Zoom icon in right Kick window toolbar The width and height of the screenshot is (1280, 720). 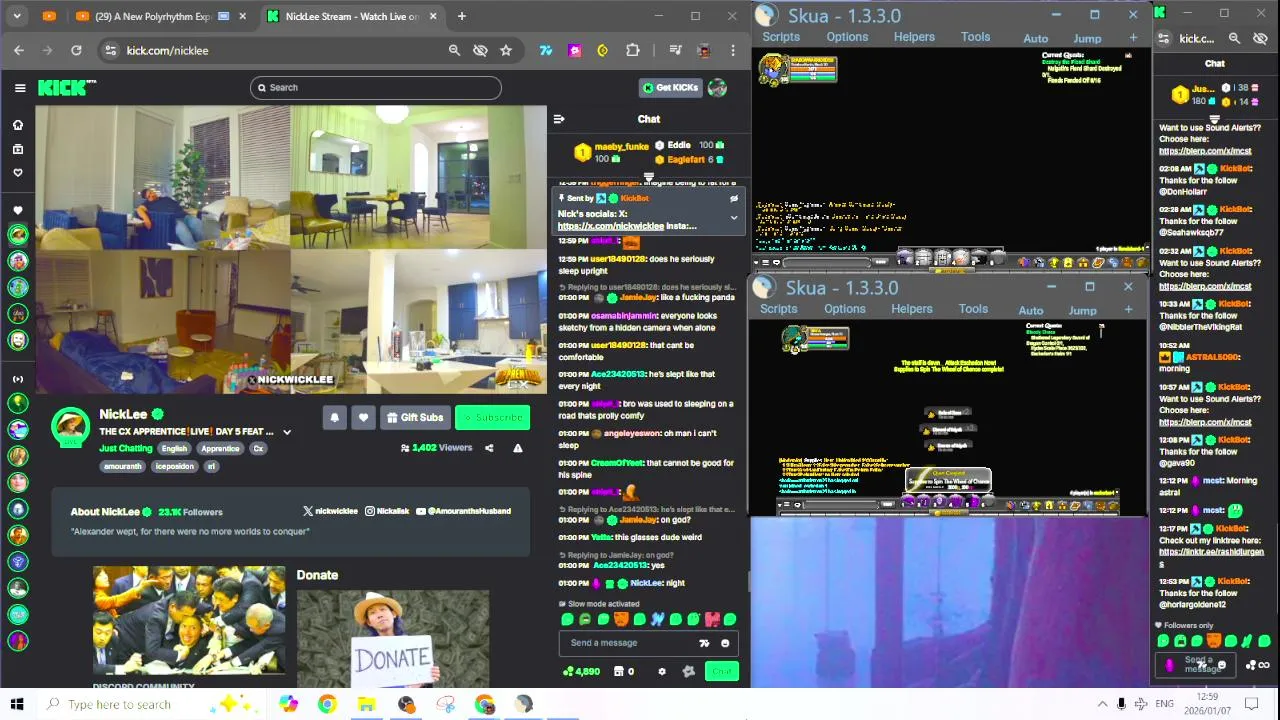1234,38
